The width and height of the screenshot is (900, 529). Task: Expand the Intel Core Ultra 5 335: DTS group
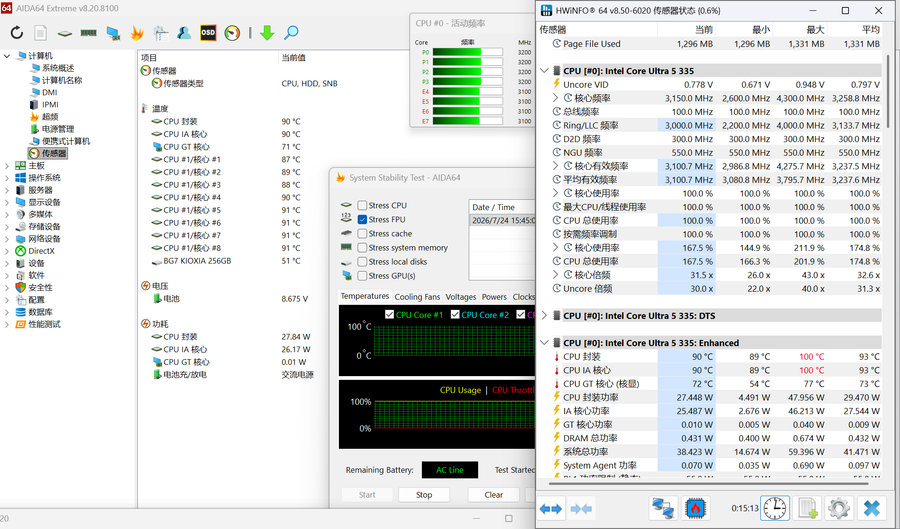pos(544,316)
